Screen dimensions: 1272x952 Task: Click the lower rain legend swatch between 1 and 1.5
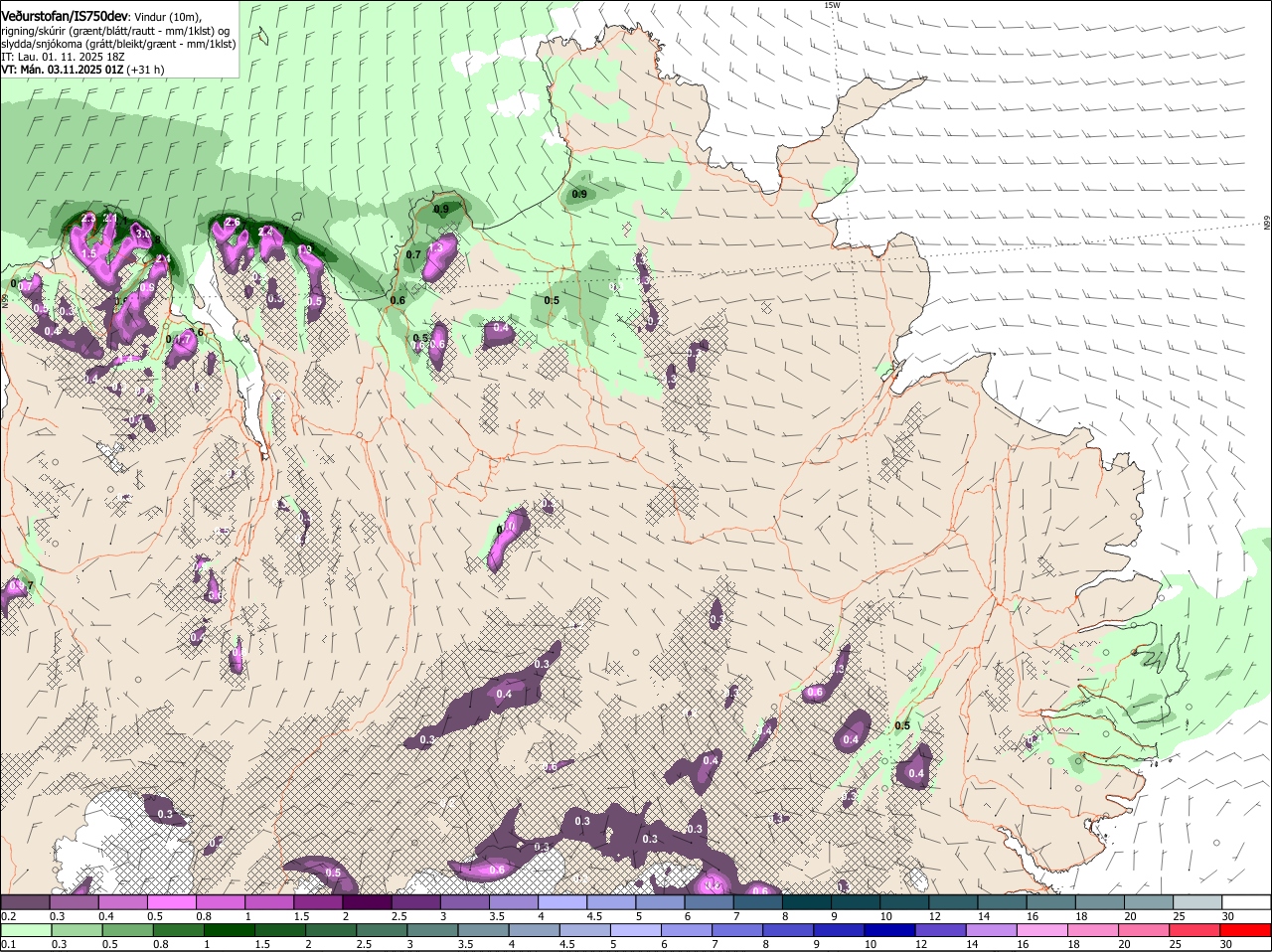coord(230,930)
